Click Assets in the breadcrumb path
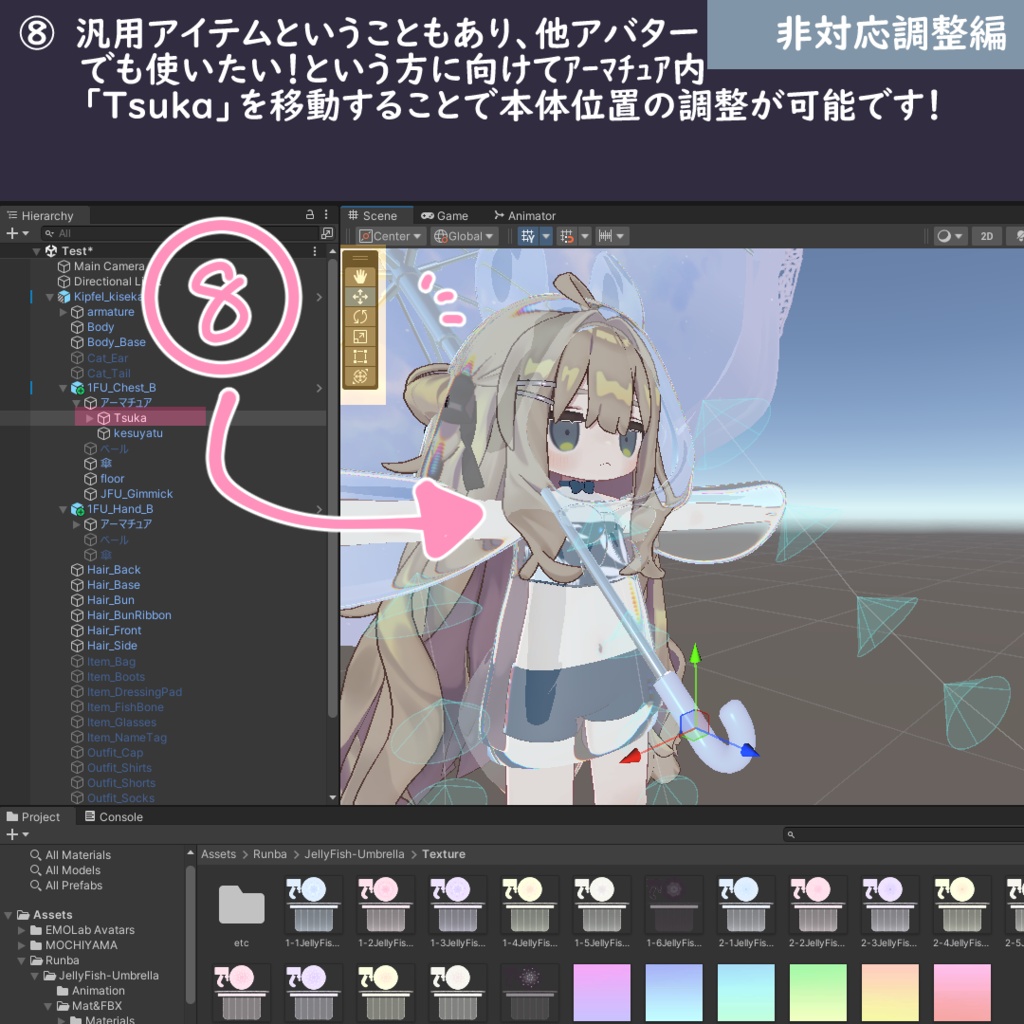 click(x=218, y=854)
